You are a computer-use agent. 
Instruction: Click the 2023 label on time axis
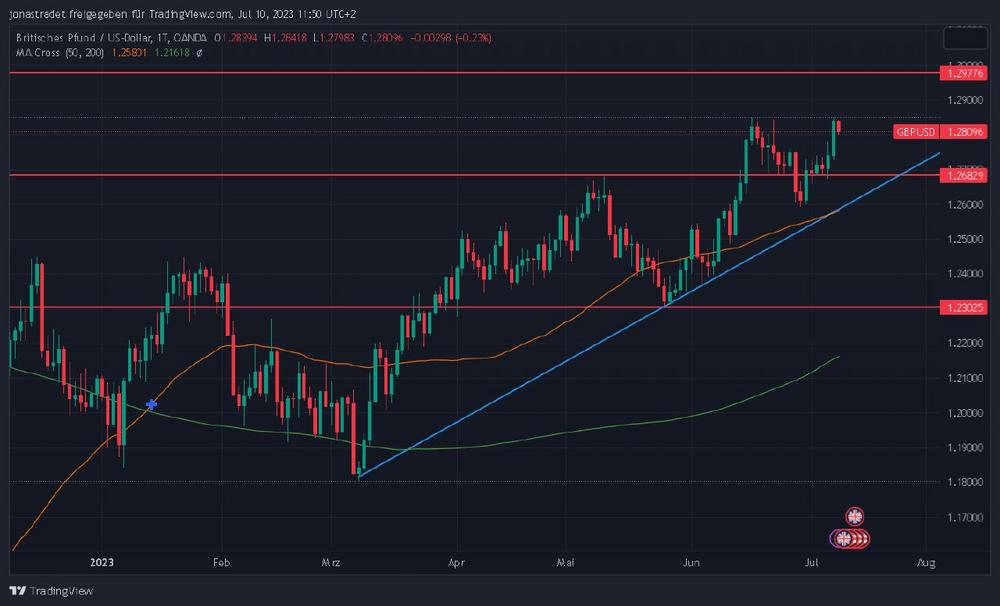coord(102,563)
